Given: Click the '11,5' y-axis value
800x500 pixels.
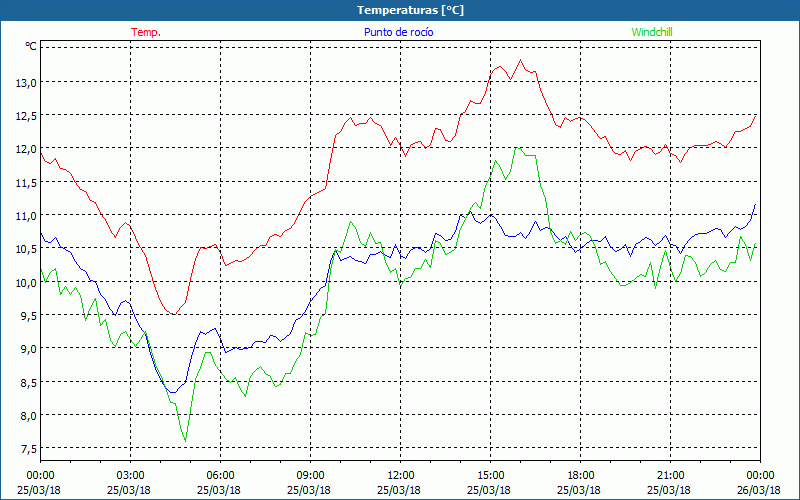Looking at the screenshot, I should pyautogui.click(x=27, y=182).
